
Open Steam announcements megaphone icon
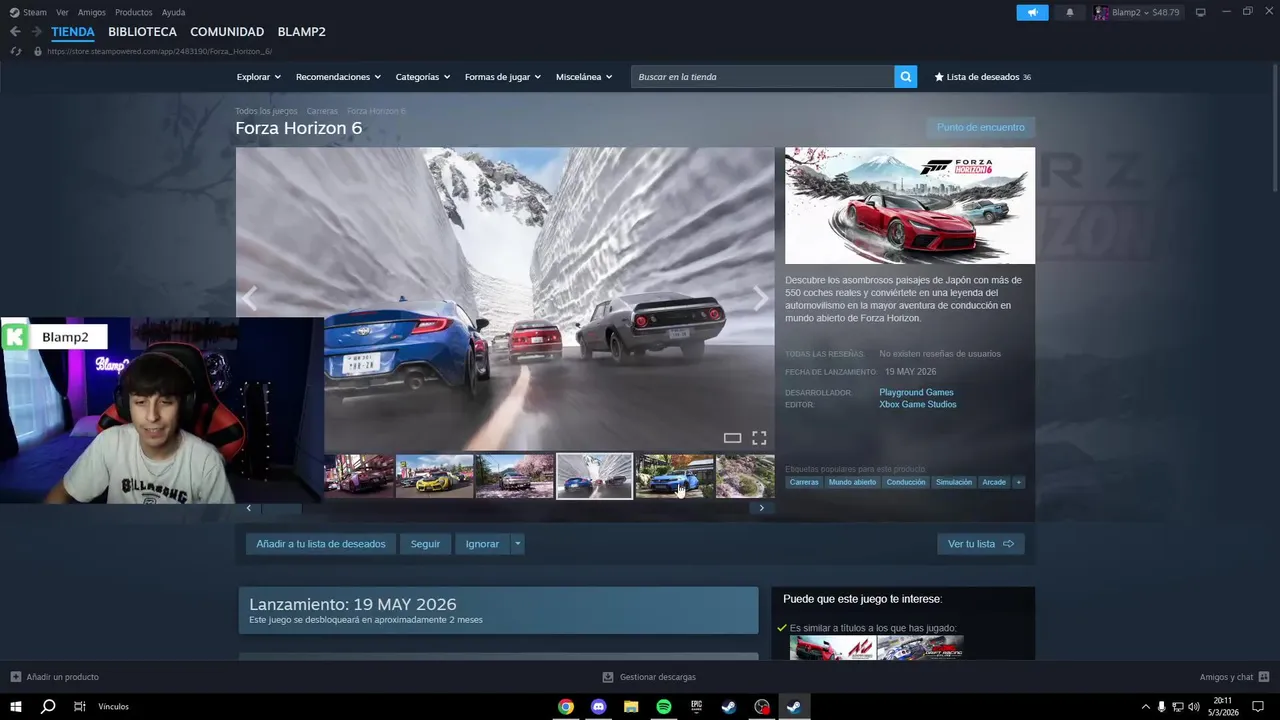[1032, 12]
